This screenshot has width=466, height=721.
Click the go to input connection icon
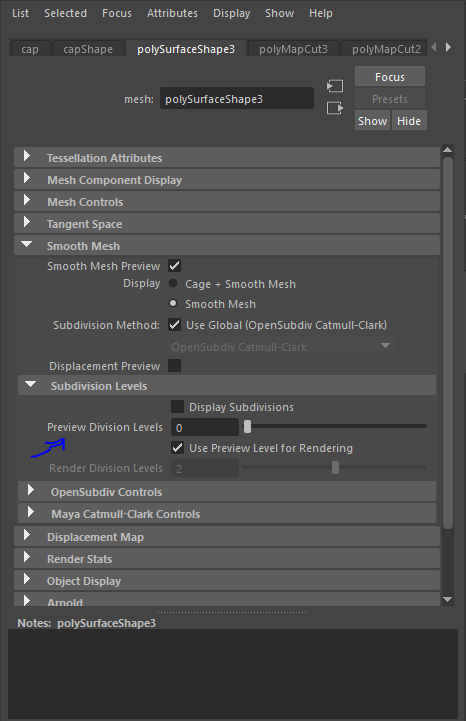point(335,86)
